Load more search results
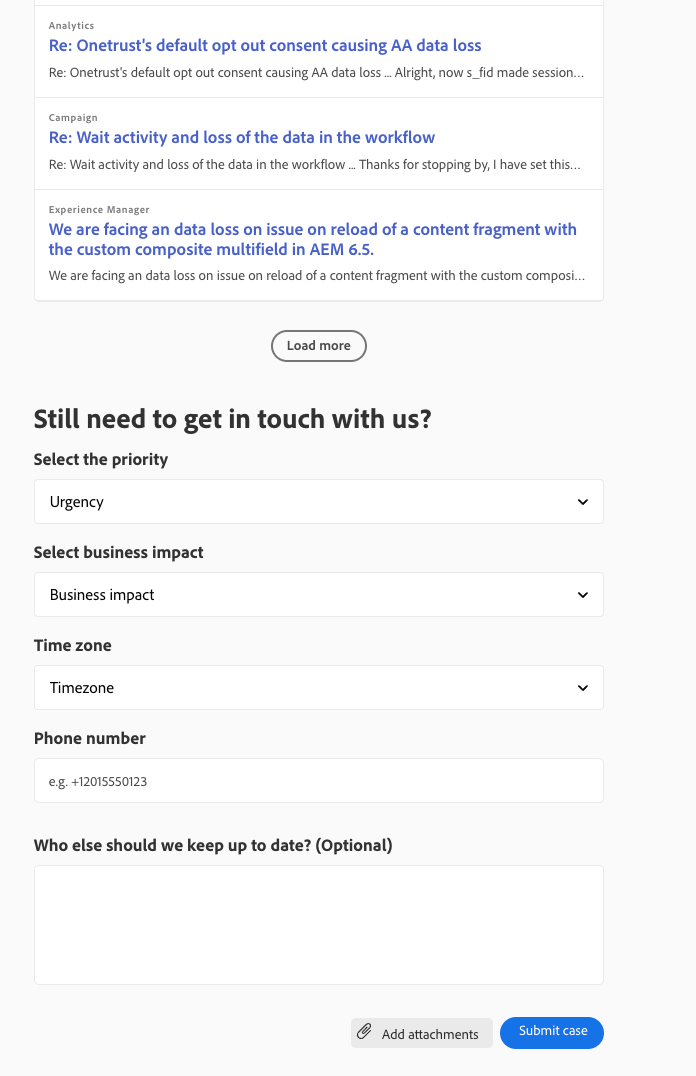Image resolution: width=696 pixels, height=1076 pixels. pyautogui.click(x=318, y=346)
